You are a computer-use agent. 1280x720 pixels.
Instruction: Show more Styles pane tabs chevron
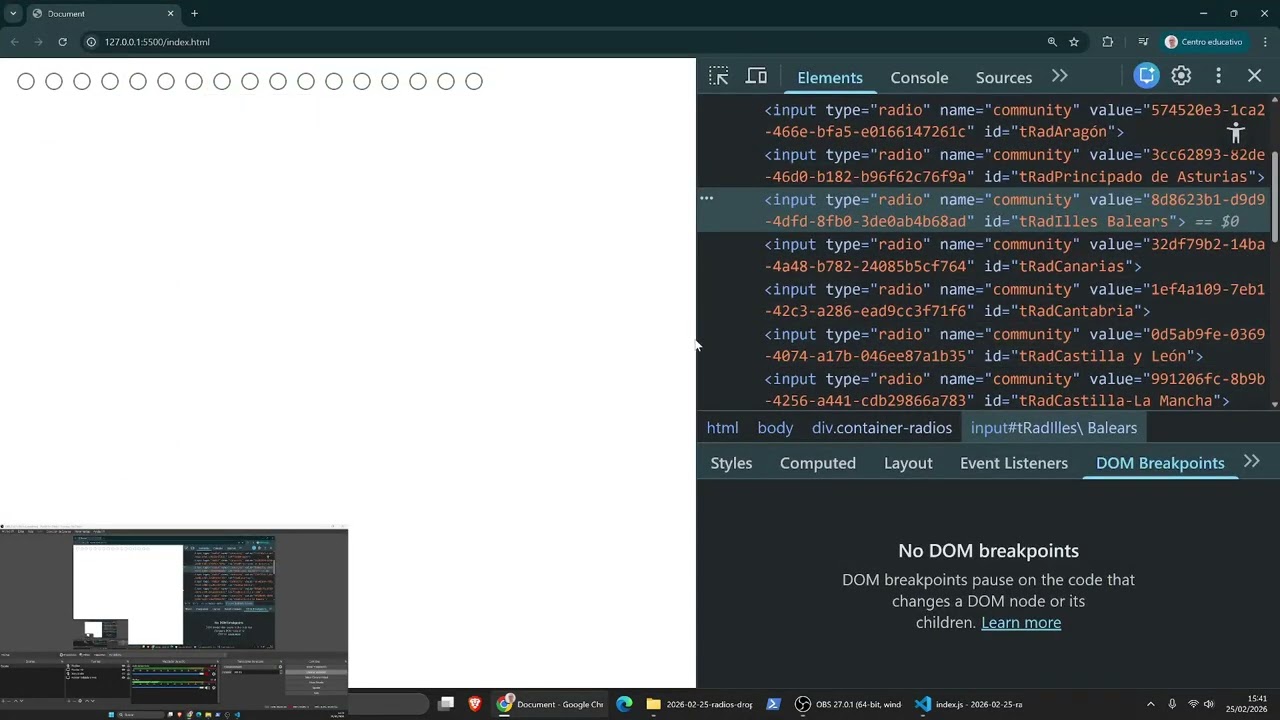click(x=1251, y=462)
